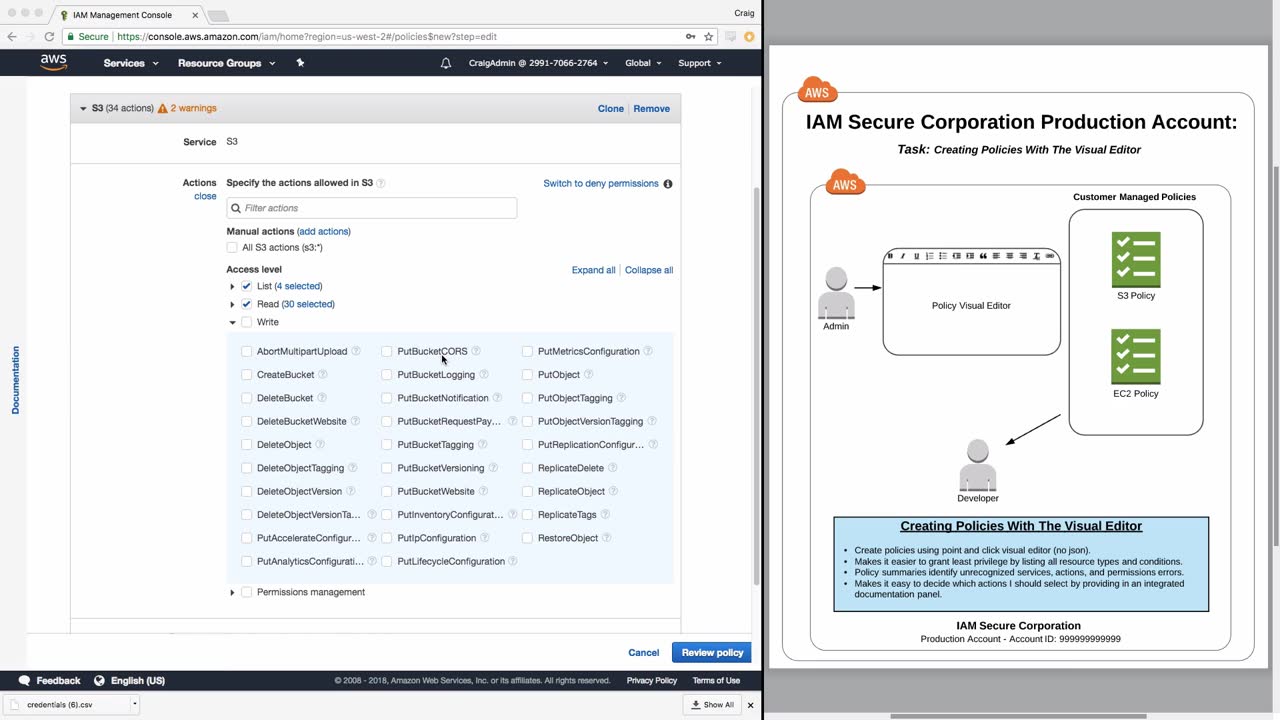The width and height of the screenshot is (1280, 720).
Task: Open the help icon next to PutMetricsConfiguration
Action: pyautogui.click(x=648, y=351)
